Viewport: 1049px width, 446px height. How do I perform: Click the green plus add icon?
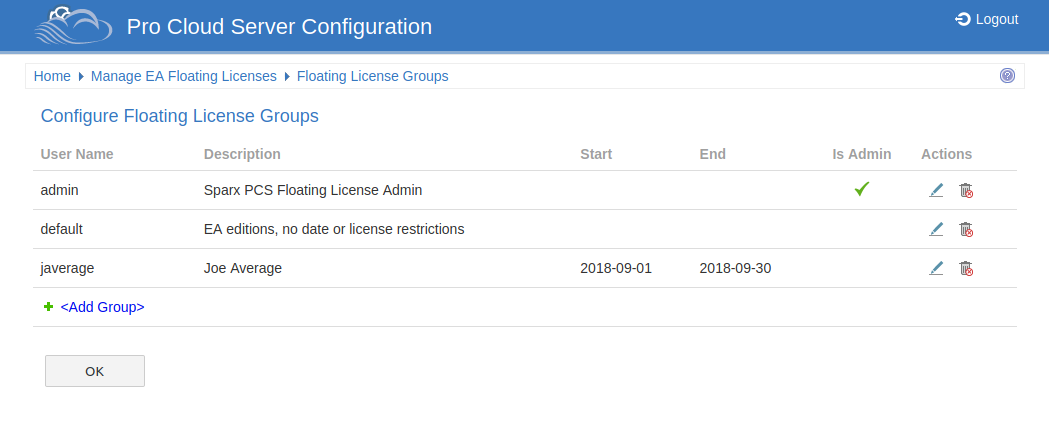[48, 307]
